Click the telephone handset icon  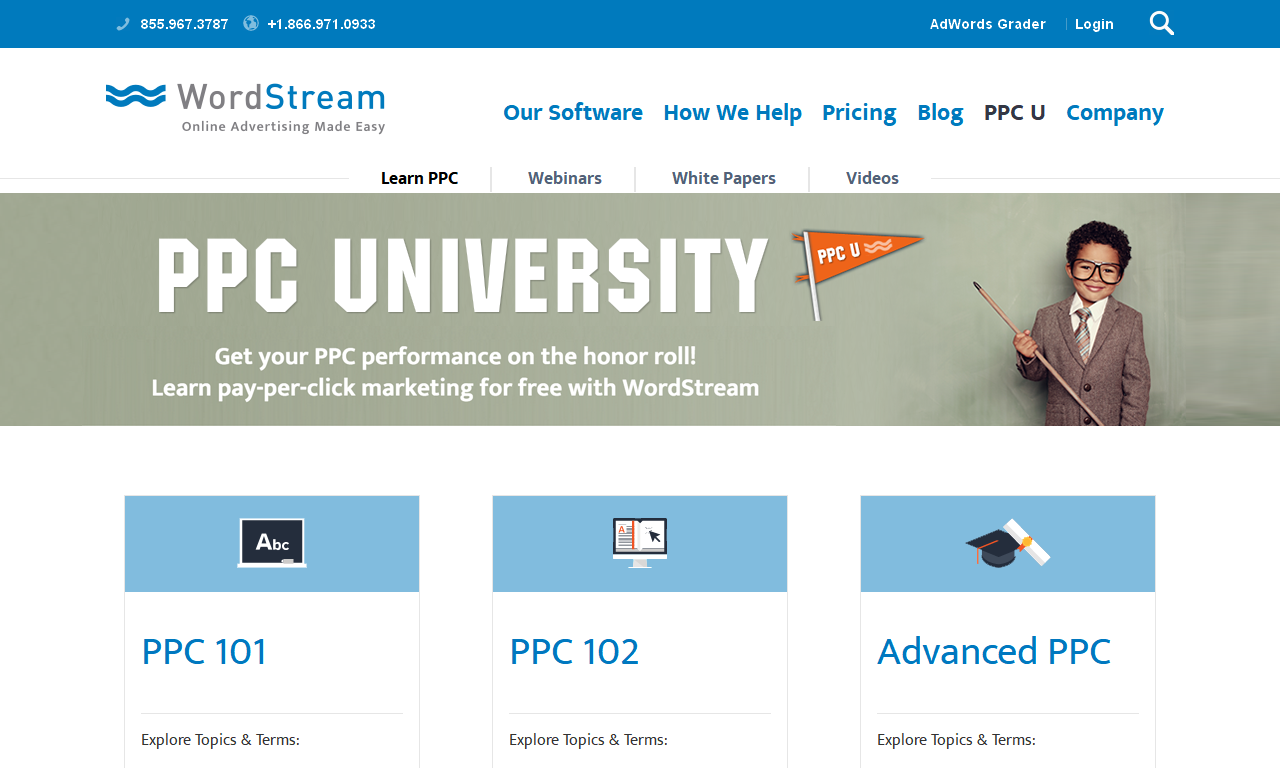tap(123, 24)
